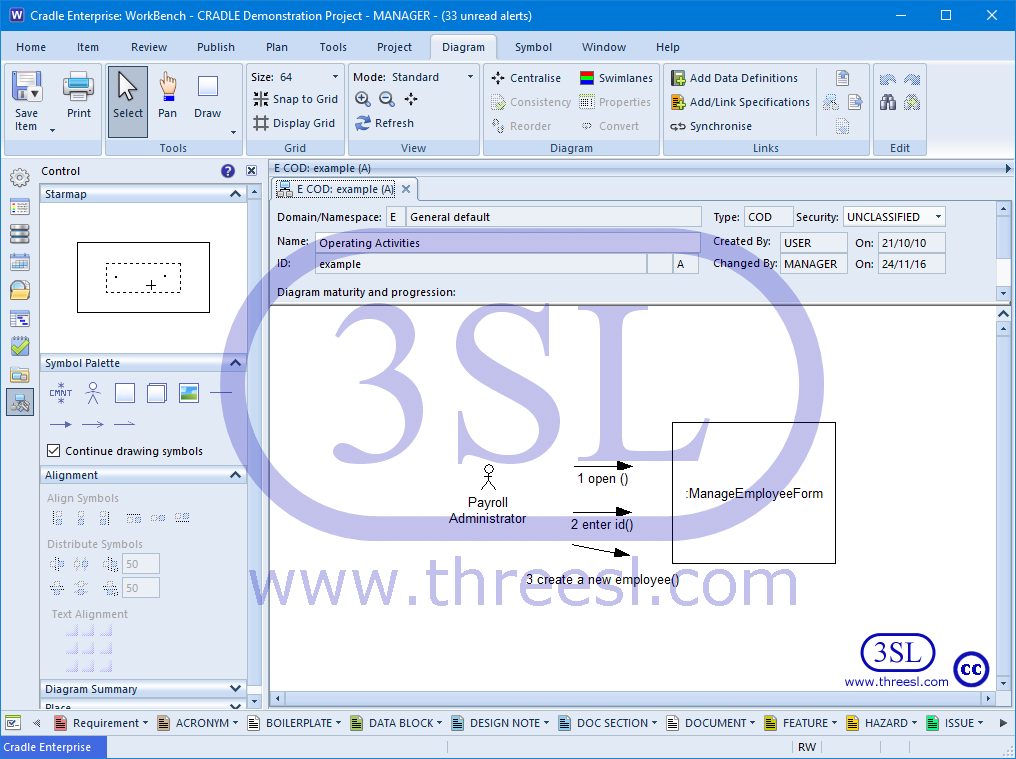Viewport: 1016px width, 759px height.
Task: Open the calendar sidebar icon
Action: [x=20, y=263]
